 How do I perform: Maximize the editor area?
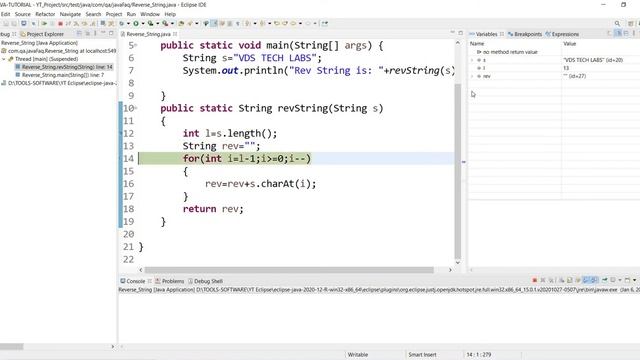[x=460, y=33]
